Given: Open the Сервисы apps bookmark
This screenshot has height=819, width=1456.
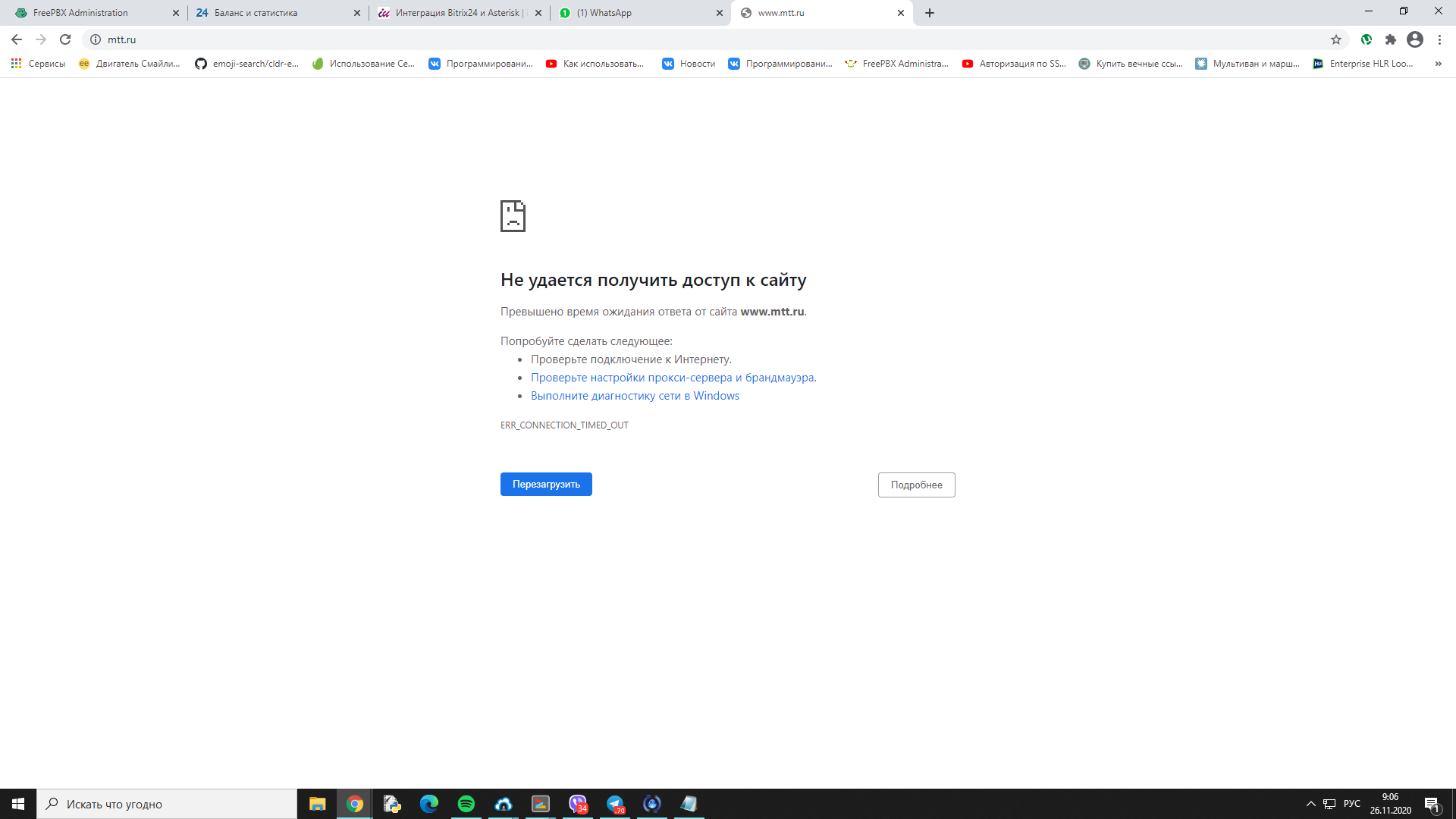Looking at the screenshot, I should [38, 64].
